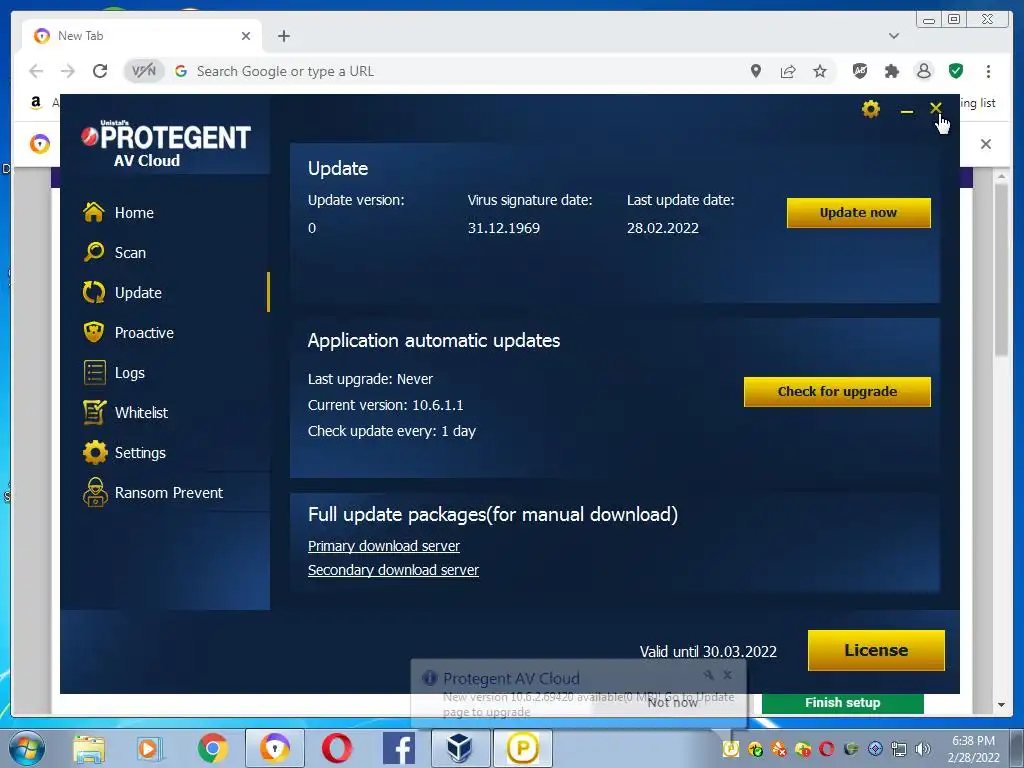
Task: Click Check for upgrade button
Action: point(837,392)
